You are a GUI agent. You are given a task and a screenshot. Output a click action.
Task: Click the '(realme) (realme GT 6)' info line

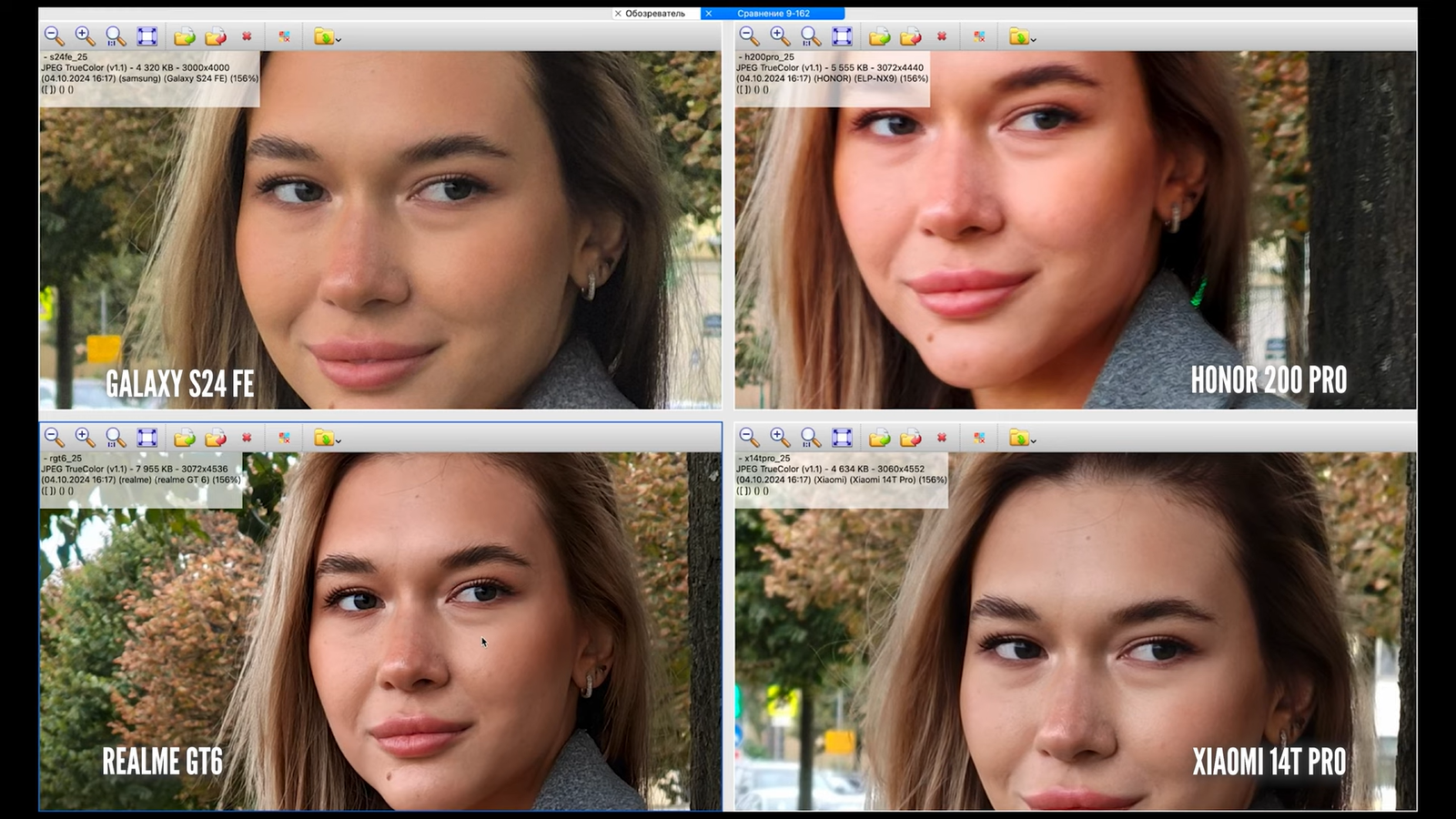point(141,480)
